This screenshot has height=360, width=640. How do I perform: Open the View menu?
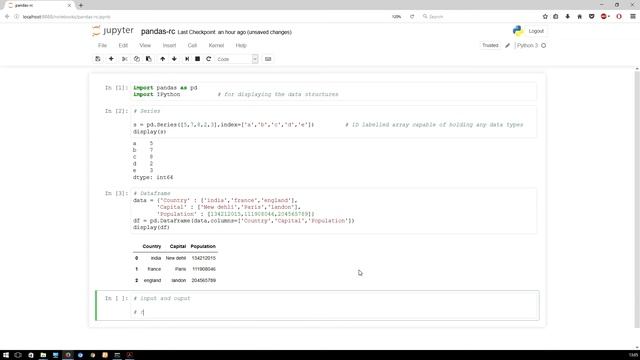tap(145, 45)
